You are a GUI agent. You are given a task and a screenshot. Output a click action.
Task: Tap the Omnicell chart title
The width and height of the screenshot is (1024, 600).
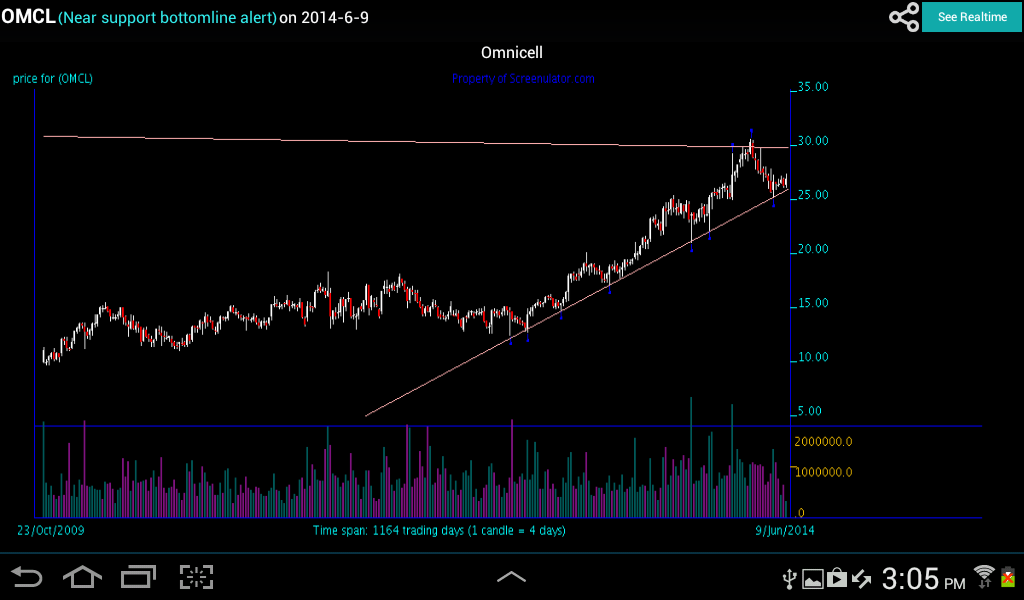[512, 52]
